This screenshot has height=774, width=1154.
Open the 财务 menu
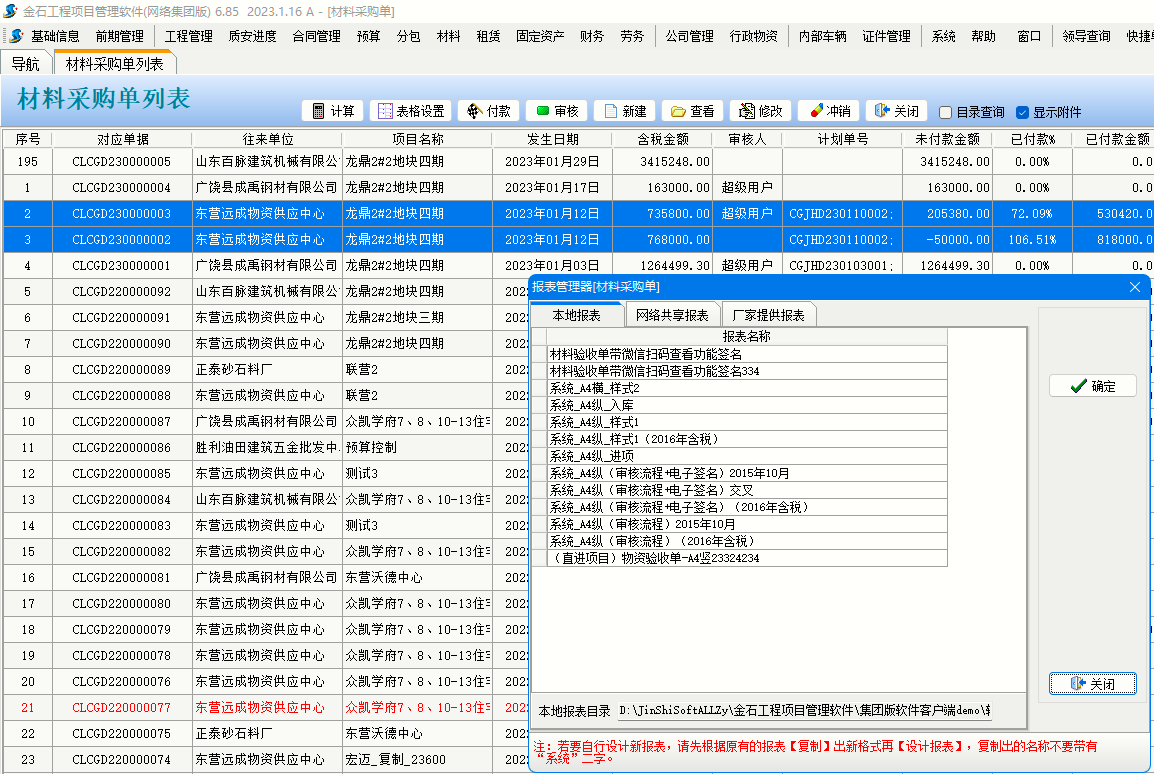(x=592, y=36)
